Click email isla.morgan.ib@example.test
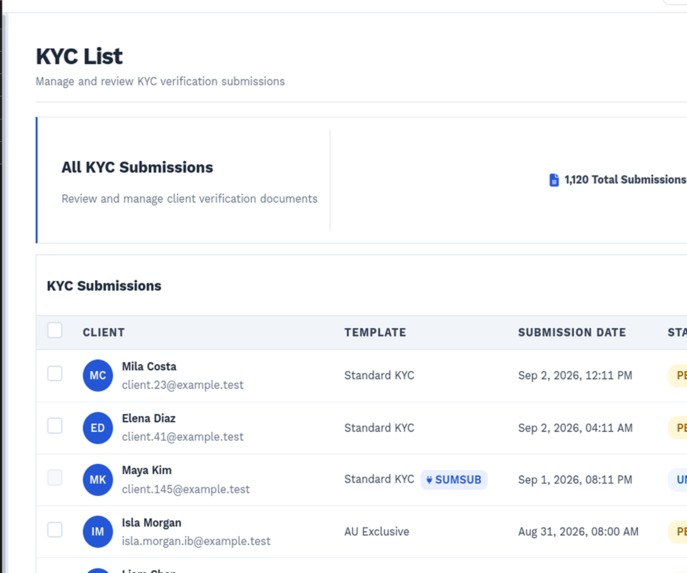The image size is (687, 573). [196, 541]
